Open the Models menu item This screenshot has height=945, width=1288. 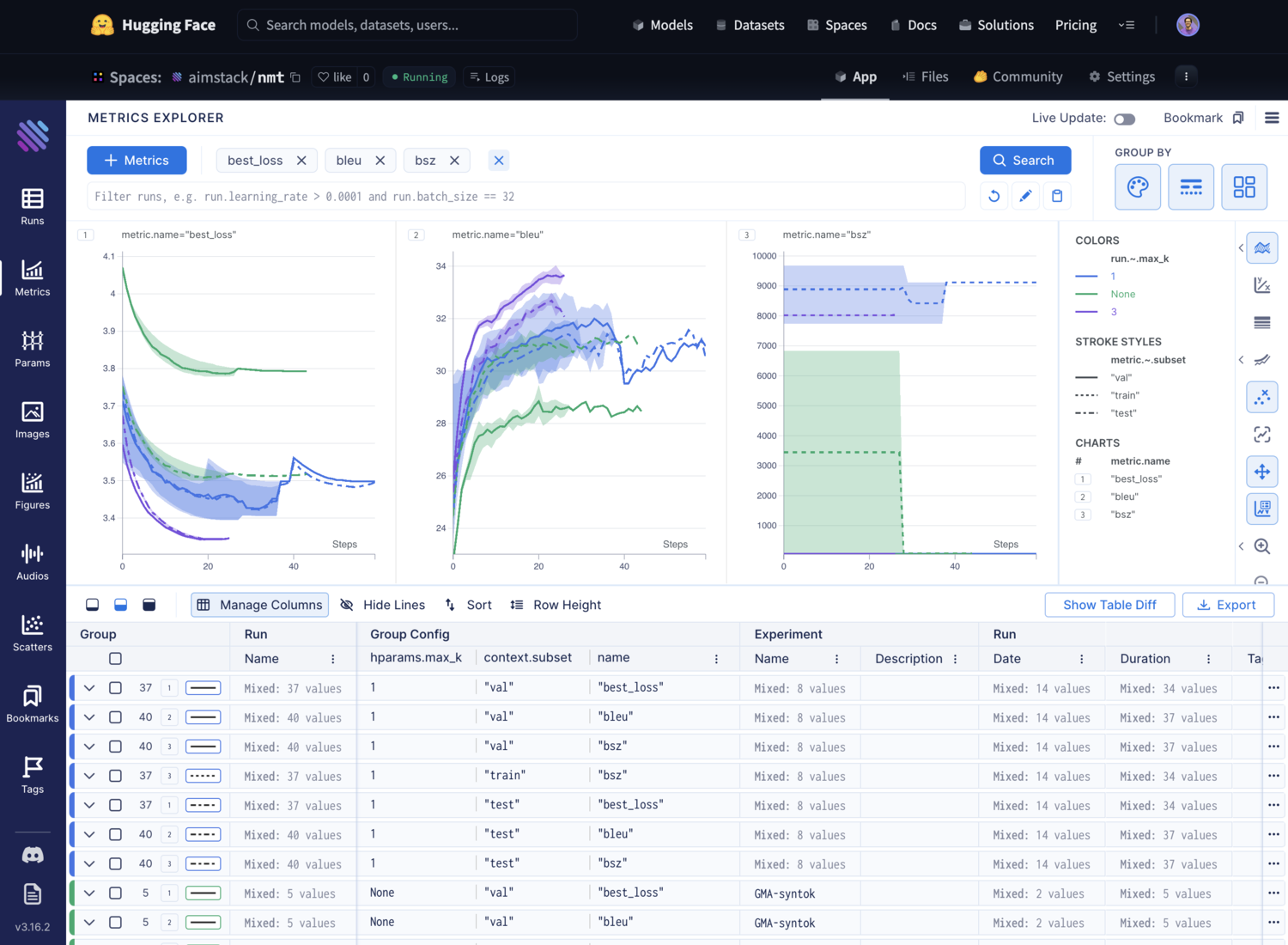pyautogui.click(x=662, y=25)
